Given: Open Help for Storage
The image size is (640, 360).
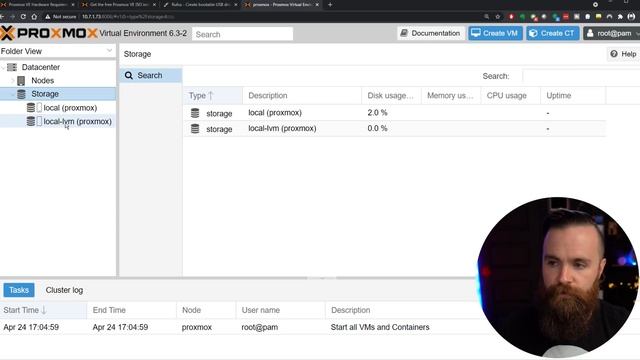Looking at the screenshot, I should pos(623,54).
